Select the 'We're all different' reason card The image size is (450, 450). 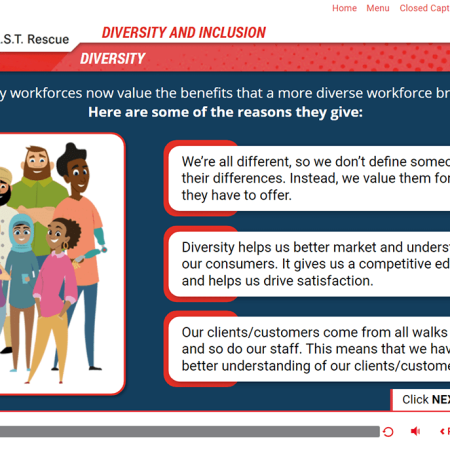[x=308, y=178]
